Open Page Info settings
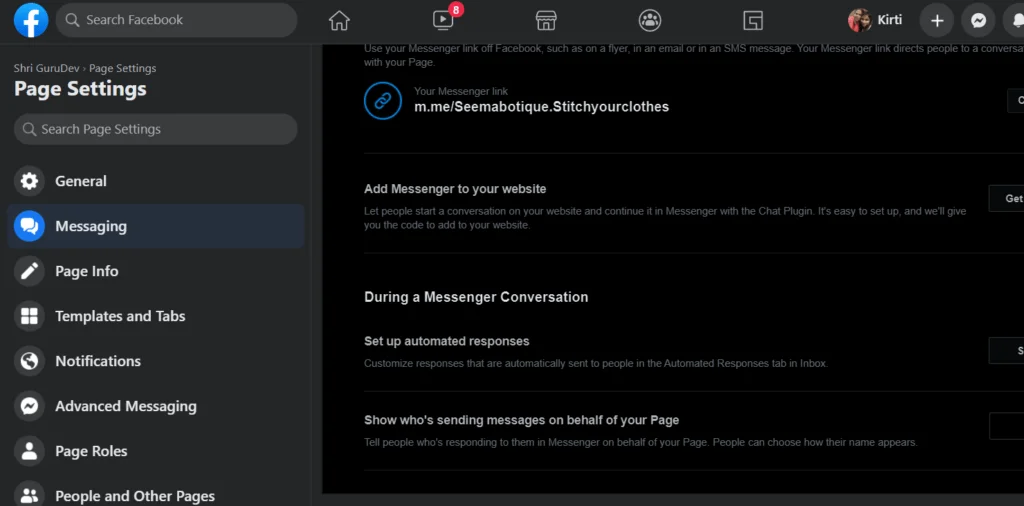Screen dimensions: 1024x506 click(x=87, y=271)
